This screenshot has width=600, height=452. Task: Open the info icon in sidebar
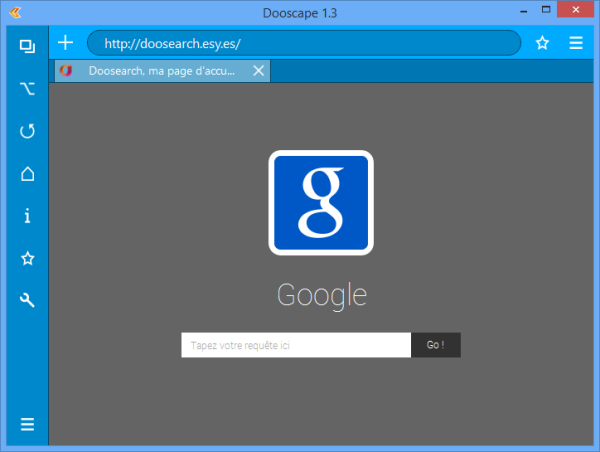[27, 216]
